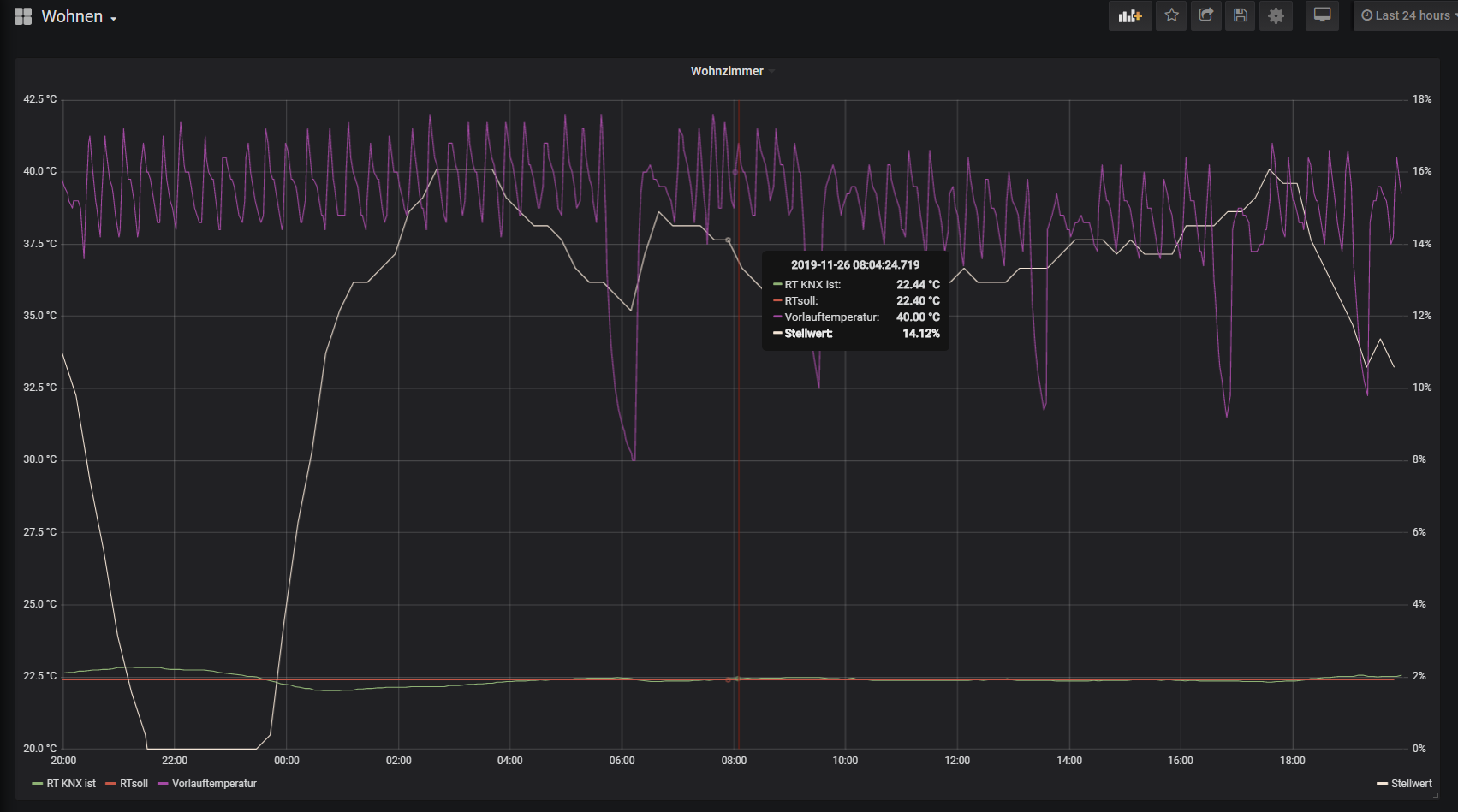
Task: Open the Wohnzimmer panel title menu
Action: (727, 71)
